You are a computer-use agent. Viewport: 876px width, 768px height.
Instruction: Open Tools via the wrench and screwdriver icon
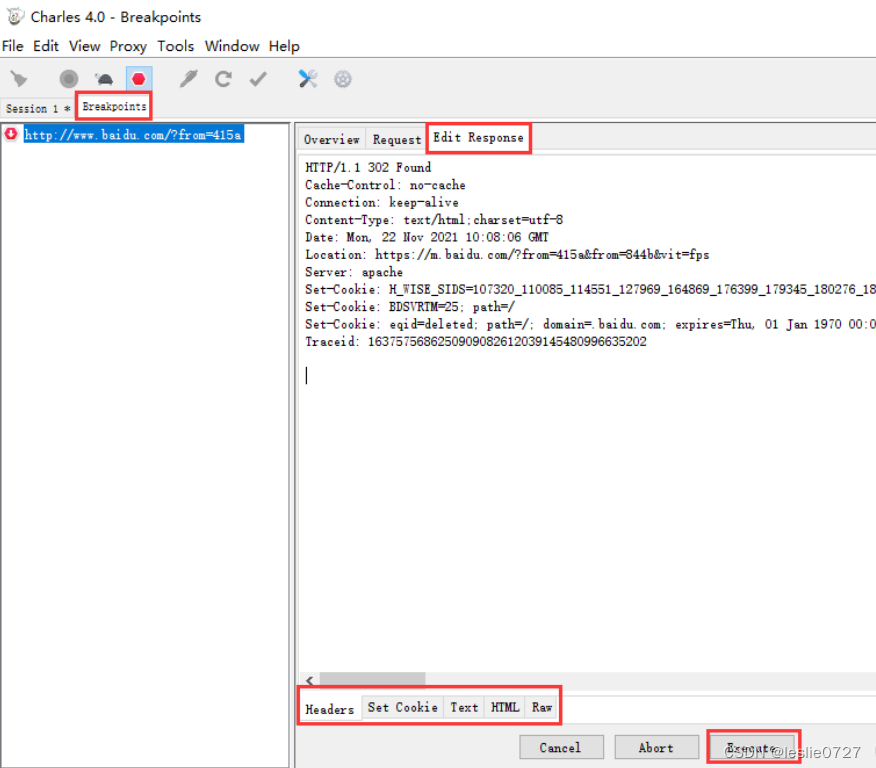(x=308, y=78)
